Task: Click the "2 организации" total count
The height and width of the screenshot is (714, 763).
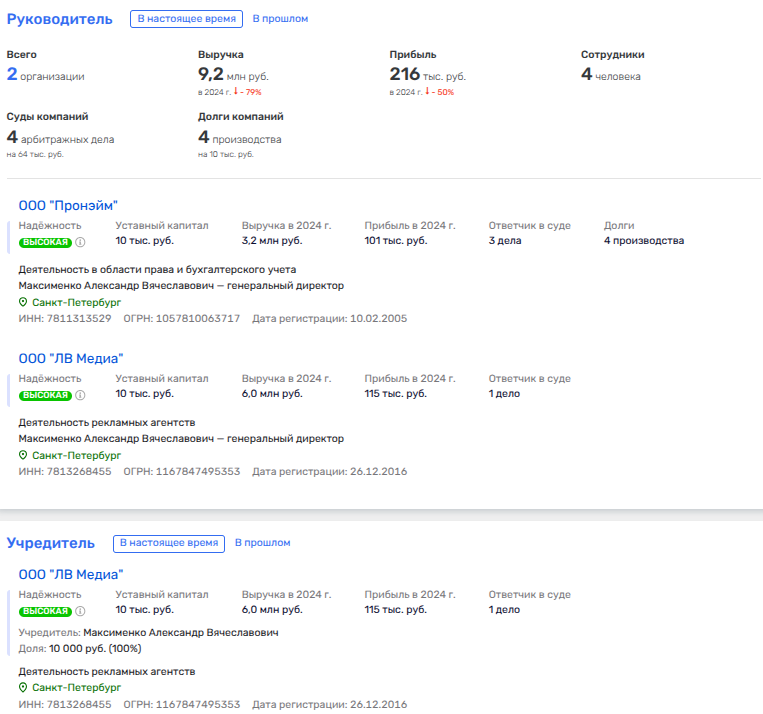Action: (46, 75)
